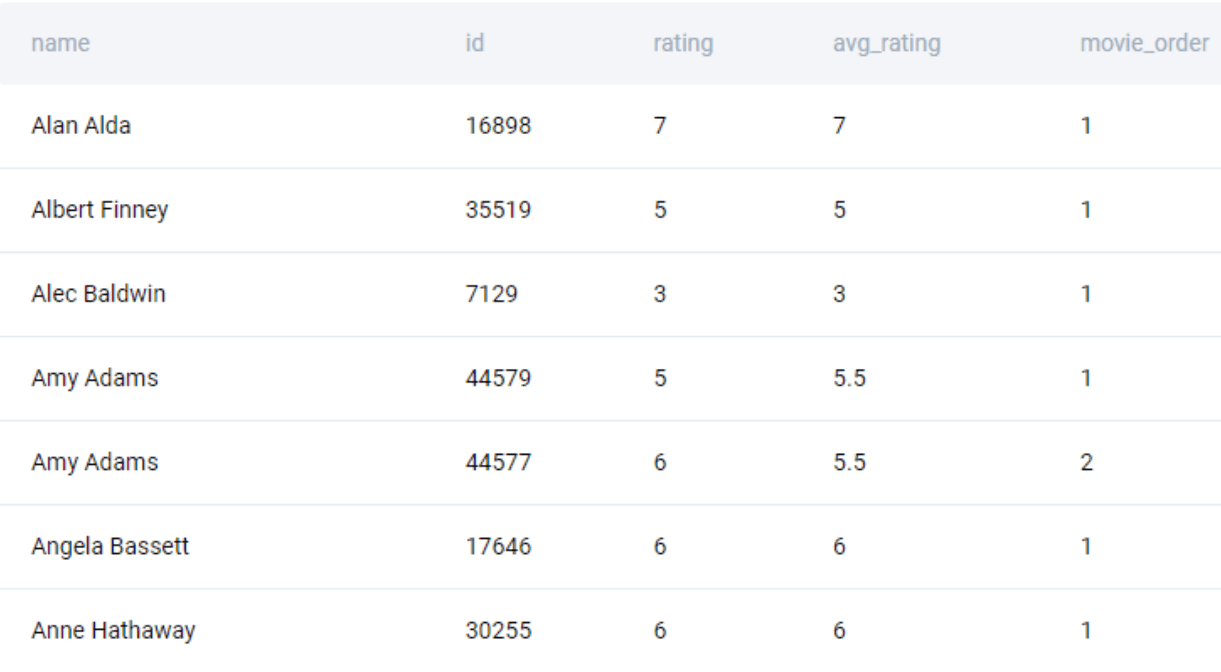The height and width of the screenshot is (672, 1221).
Task: Select id cell 7129
Action: tap(492, 294)
